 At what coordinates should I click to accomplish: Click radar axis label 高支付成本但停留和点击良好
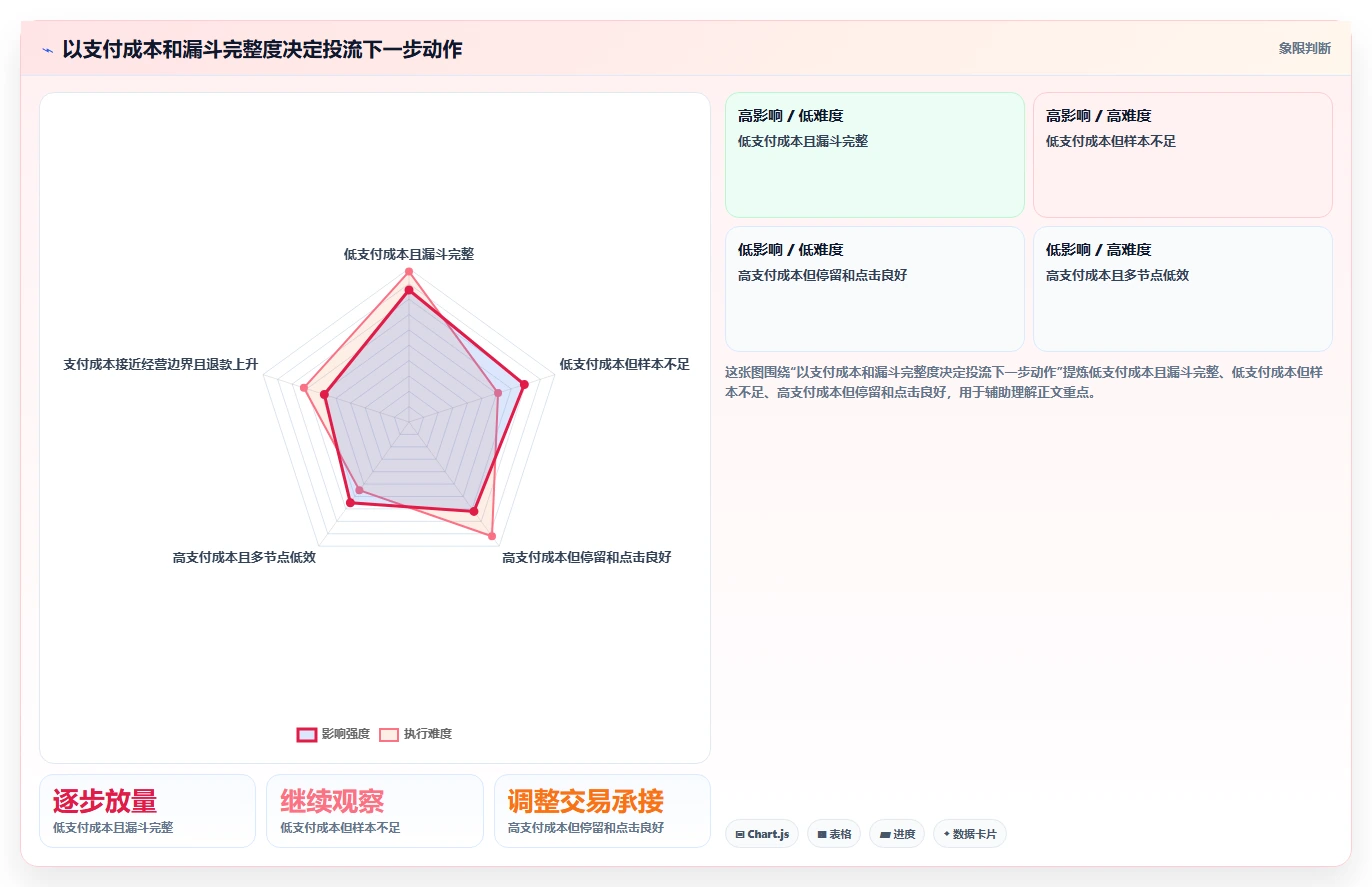586,557
